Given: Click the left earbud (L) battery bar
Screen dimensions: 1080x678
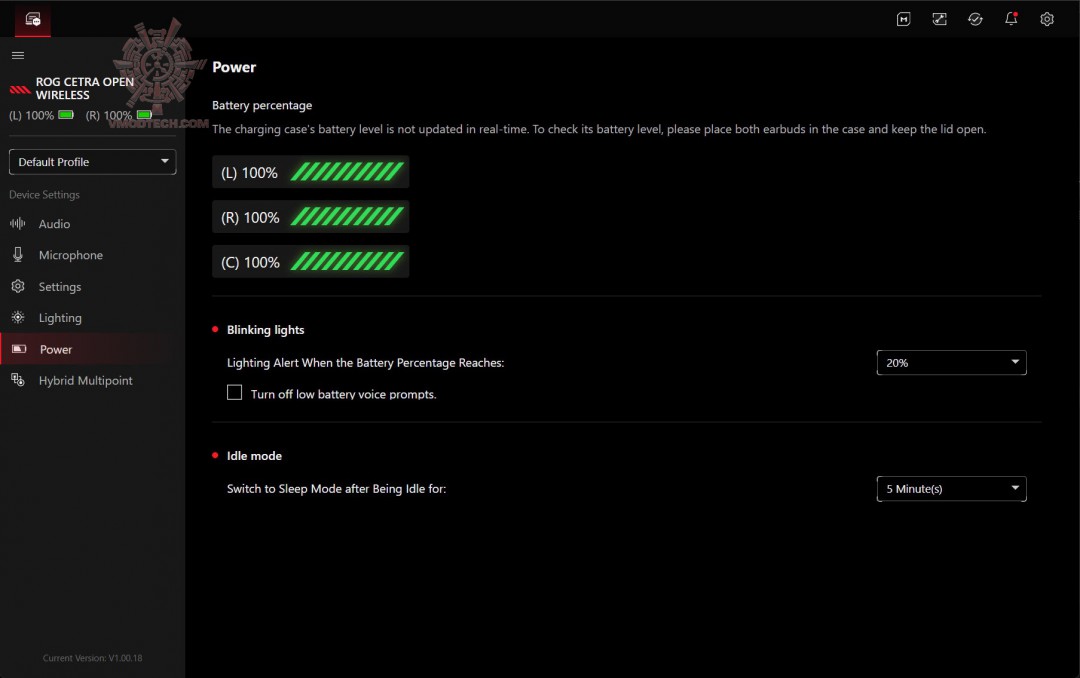Looking at the screenshot, I should 310,173.
